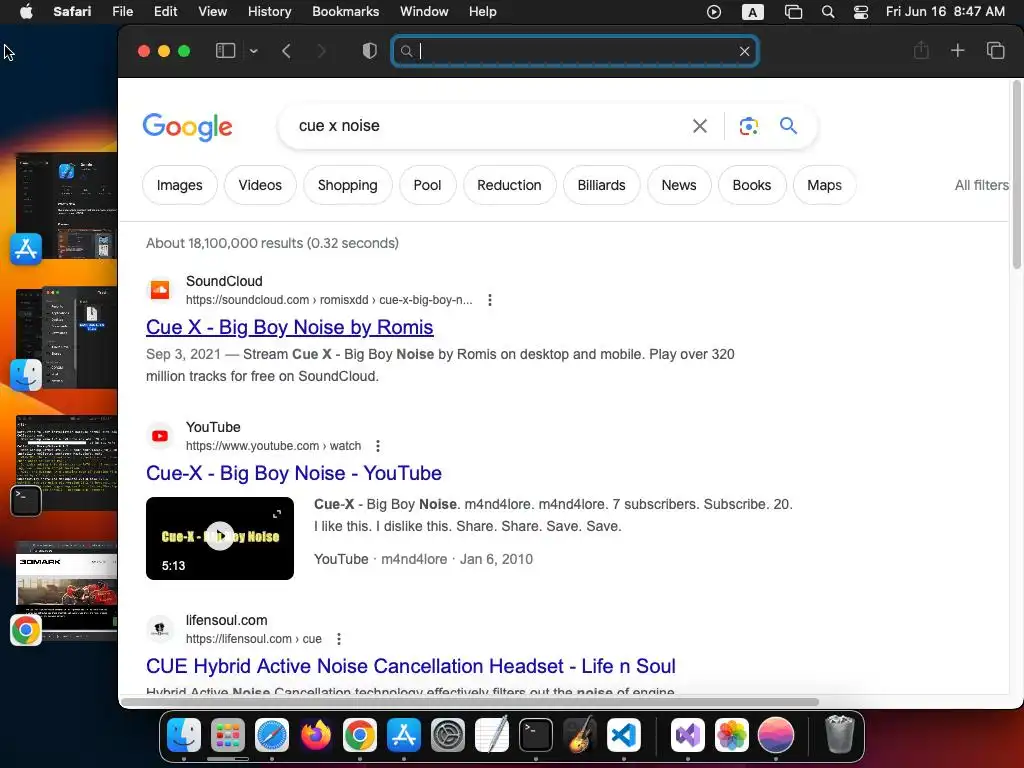The width and height of the screenshot is (1024, 768).
Task: Clear the Google search query
Action: click(x=699, y=126)
